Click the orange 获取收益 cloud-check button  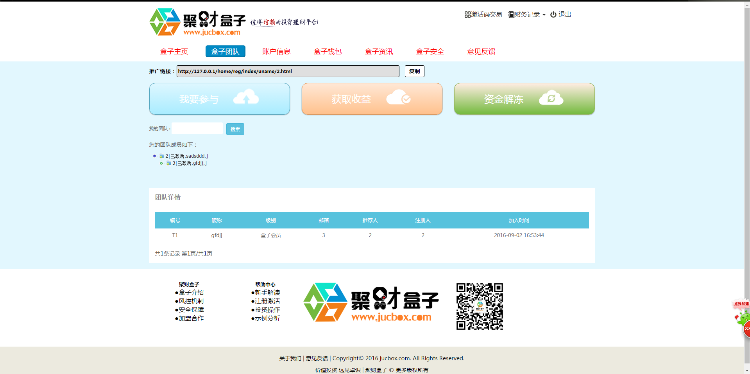[372, 99]
